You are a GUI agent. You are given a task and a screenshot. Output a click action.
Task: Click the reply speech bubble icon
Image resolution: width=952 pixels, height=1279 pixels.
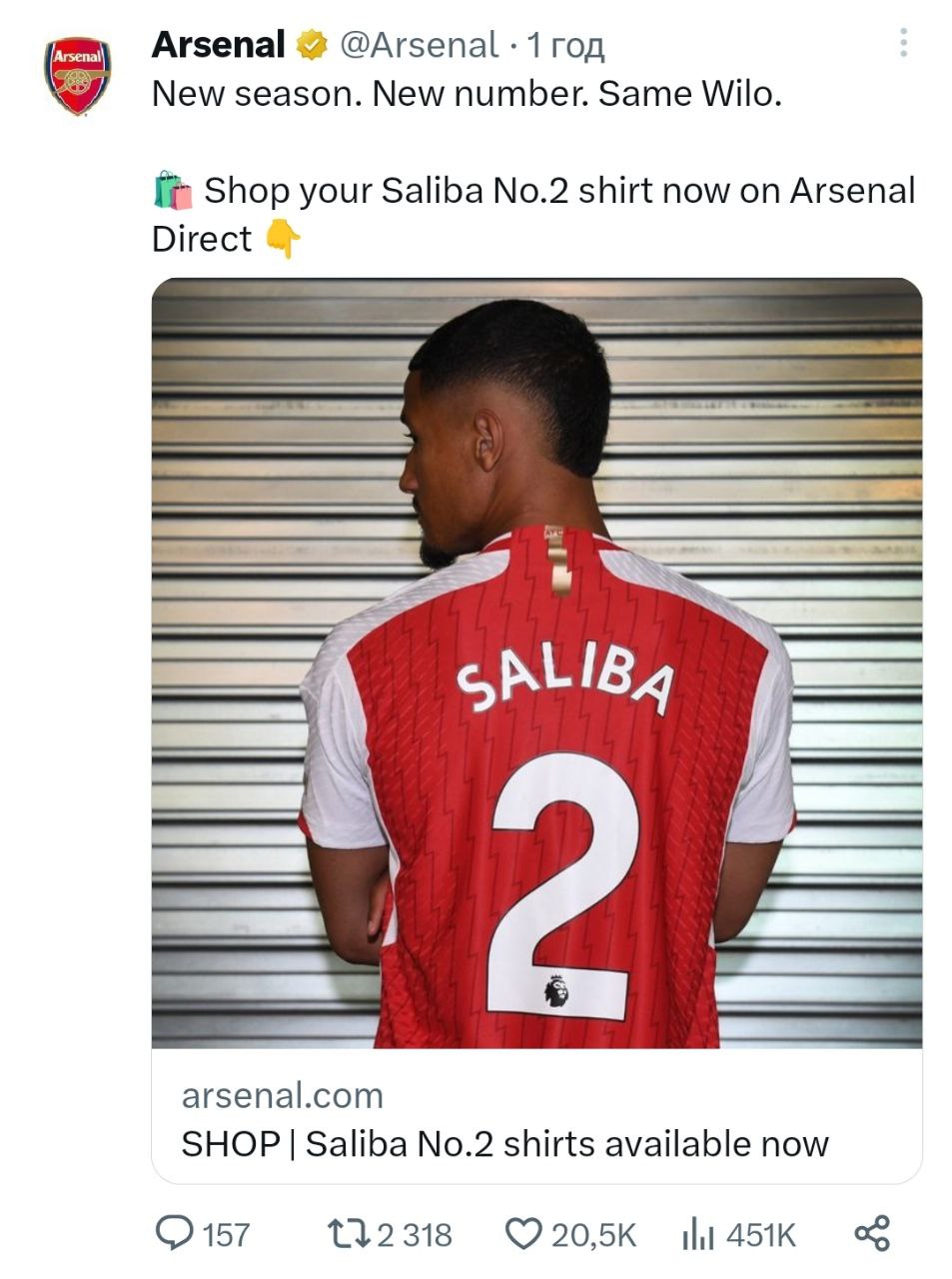(175, 1233)
